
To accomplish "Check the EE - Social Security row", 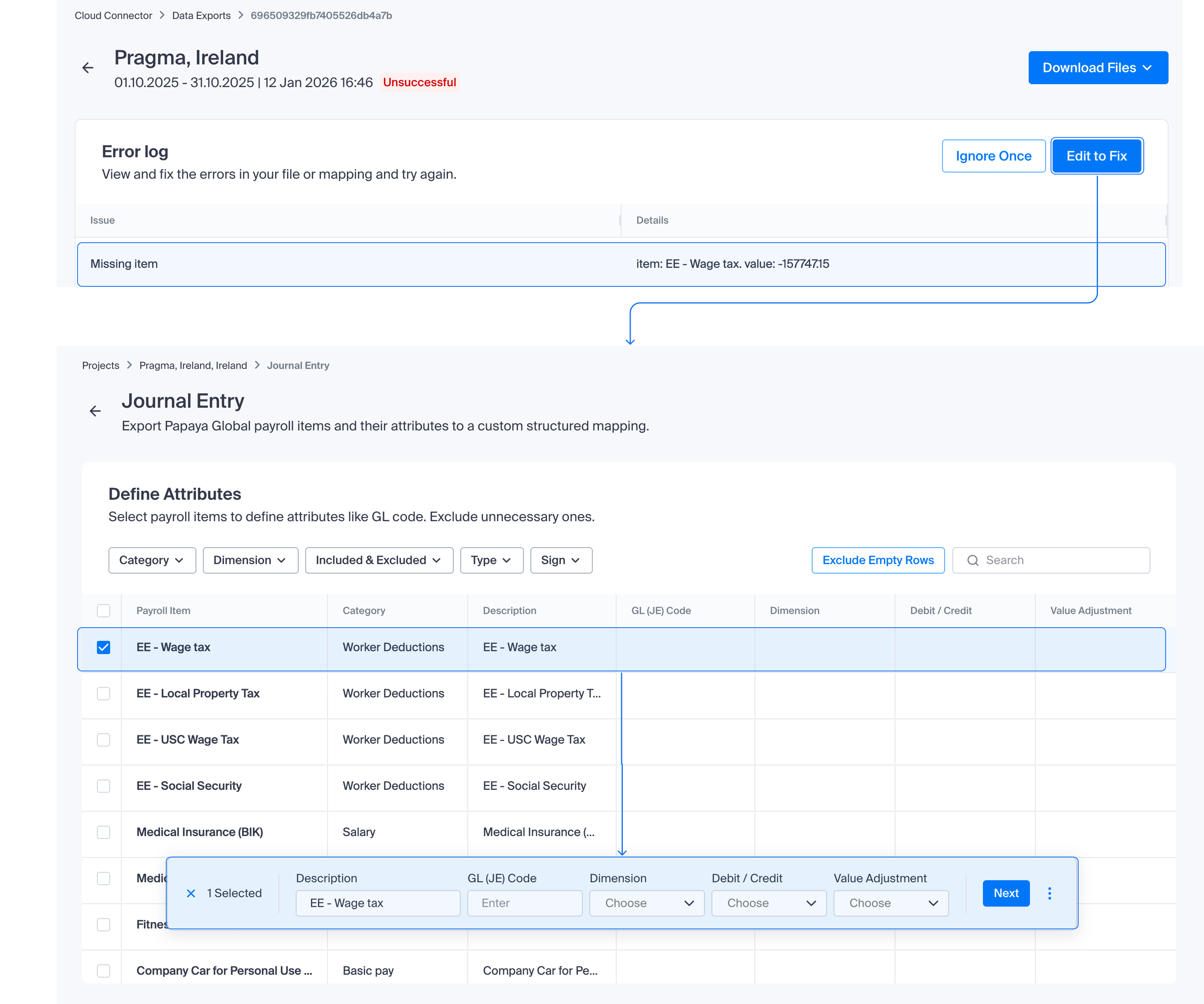I will click(103, 786).
